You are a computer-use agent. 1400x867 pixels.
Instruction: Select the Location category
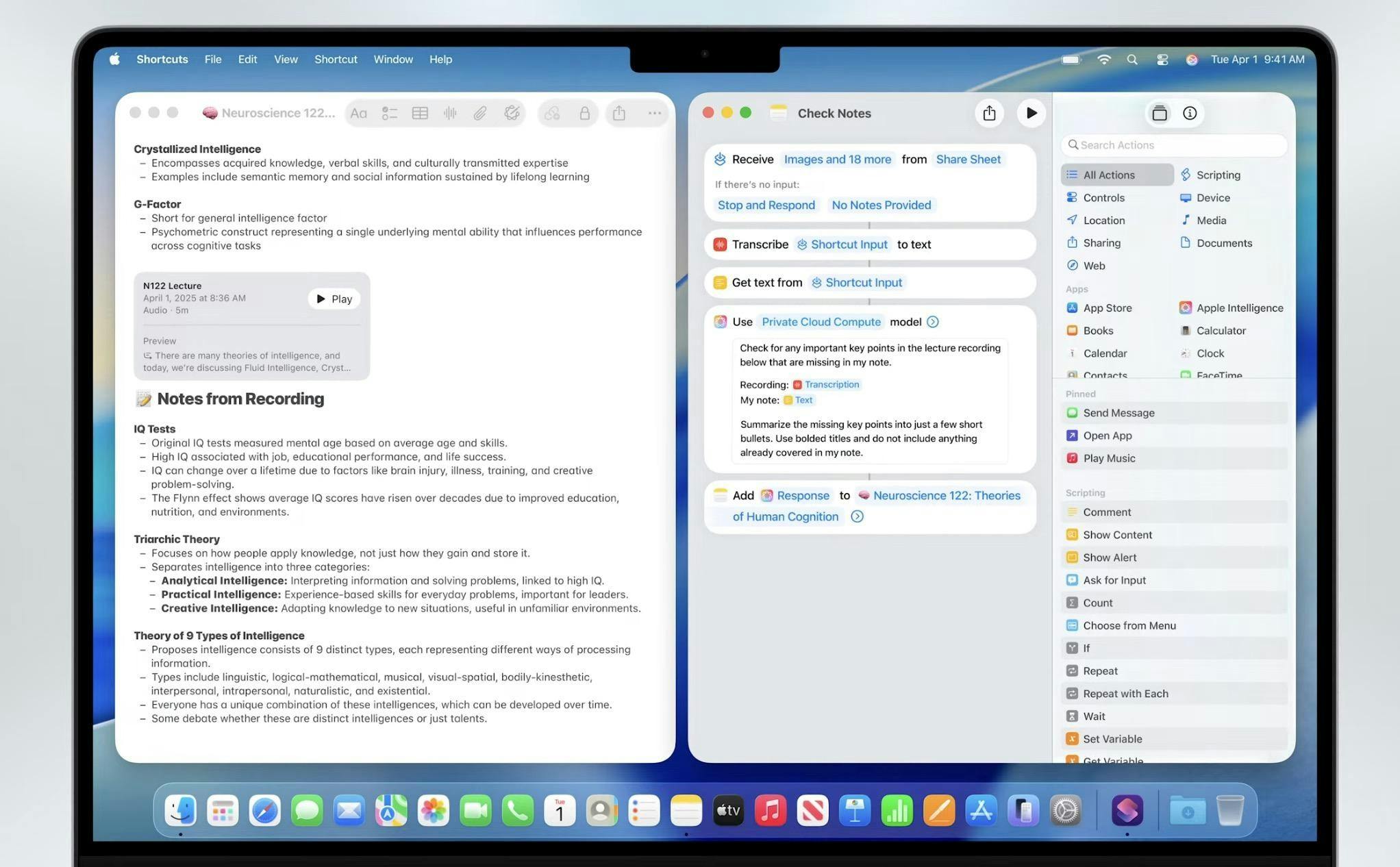tap(1095, 221)
